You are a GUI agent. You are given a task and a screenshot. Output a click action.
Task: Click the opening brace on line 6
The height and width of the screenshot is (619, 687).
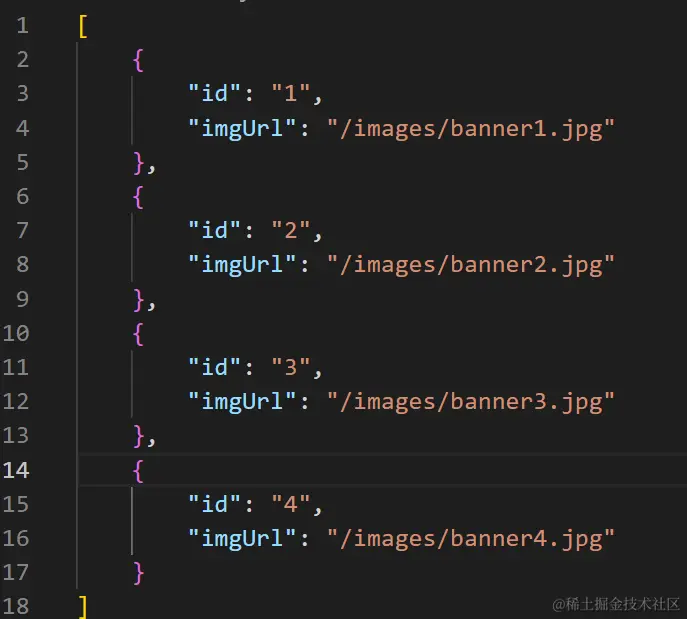138,198
